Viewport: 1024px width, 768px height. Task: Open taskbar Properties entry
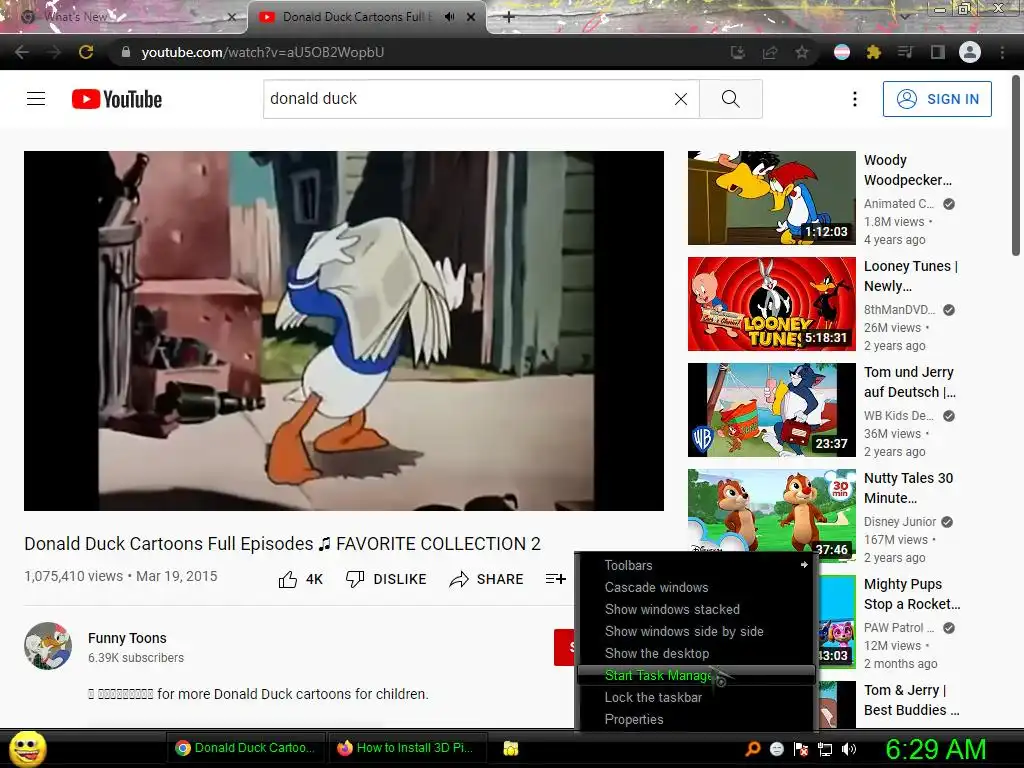[696, 719]
